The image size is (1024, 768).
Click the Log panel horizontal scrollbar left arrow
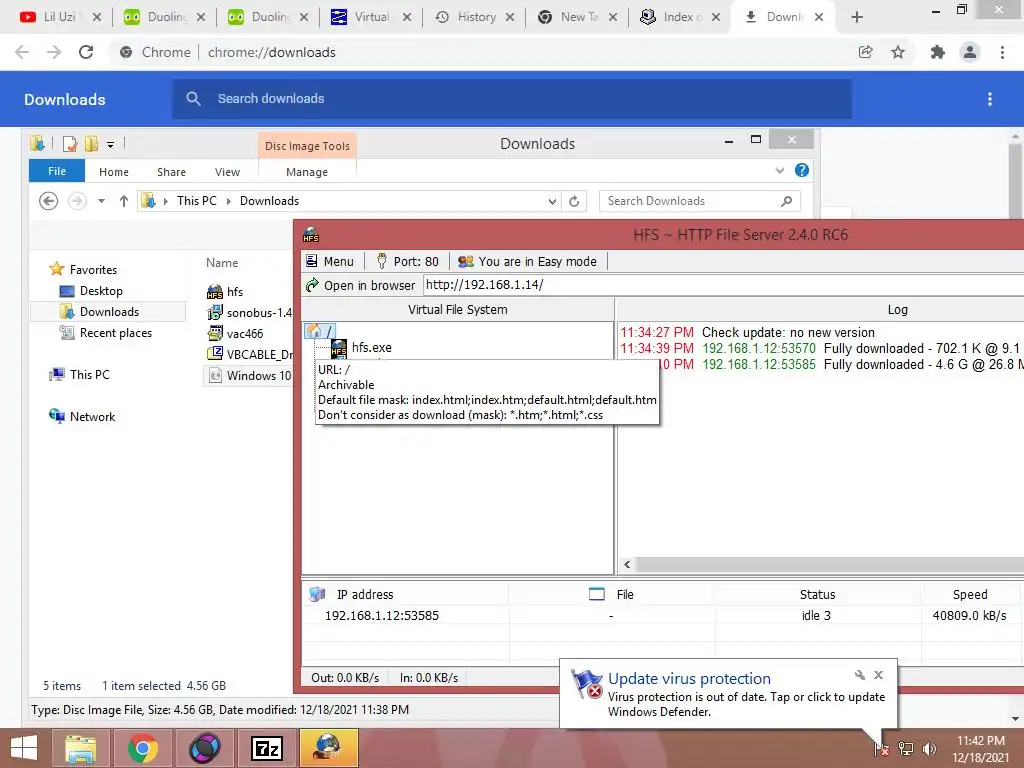(x=627, y=565)
